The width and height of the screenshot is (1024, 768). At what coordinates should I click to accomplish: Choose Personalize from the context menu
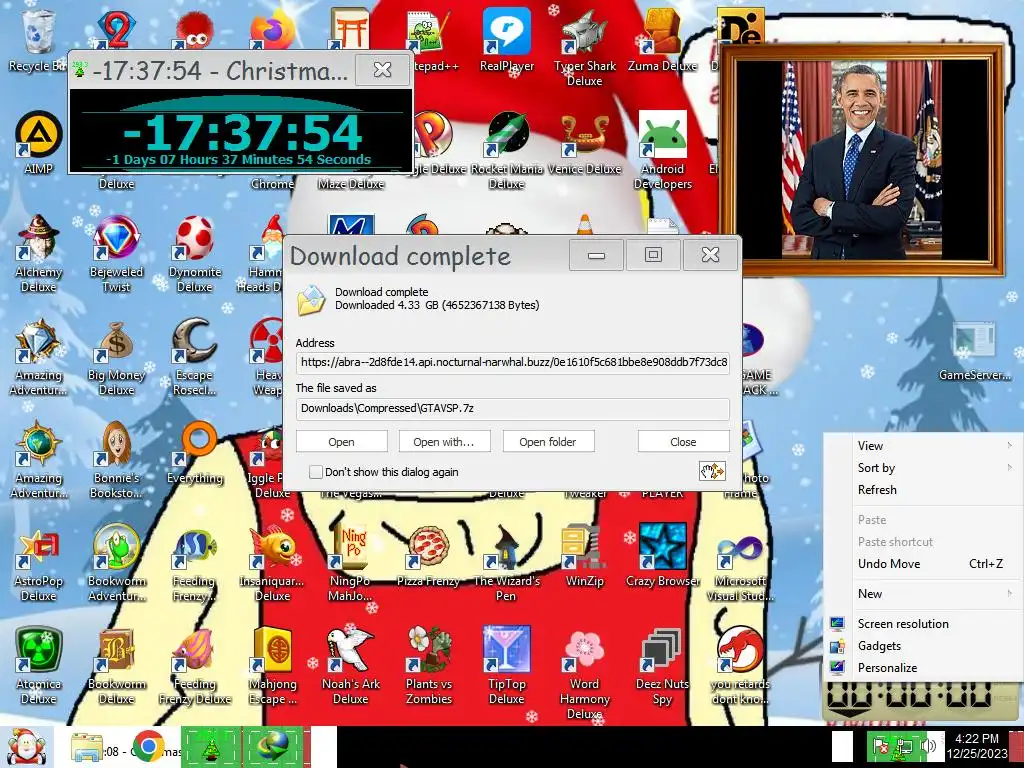coord(924,668)
